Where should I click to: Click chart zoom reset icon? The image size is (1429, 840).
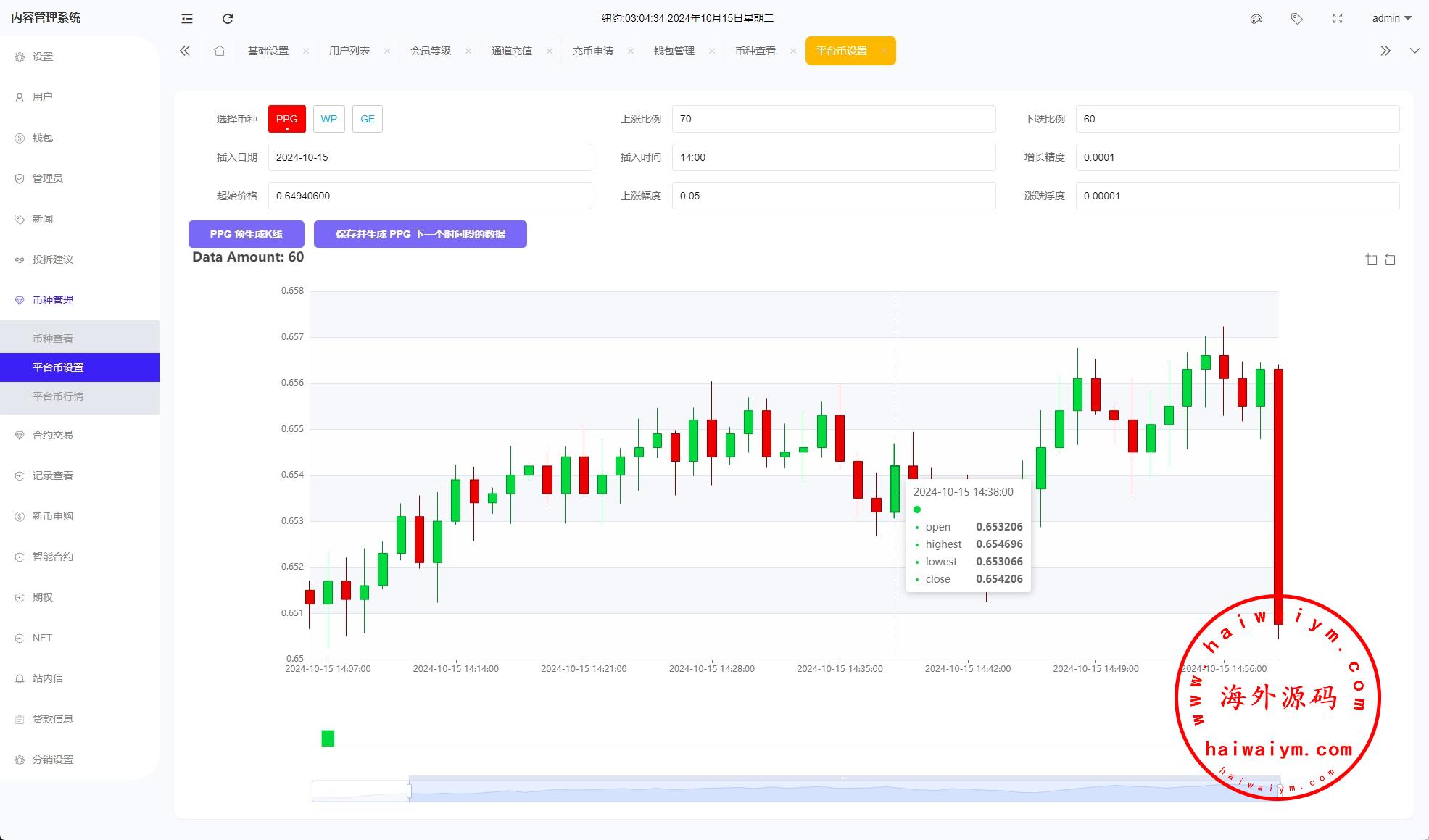tap(1391, 259)
